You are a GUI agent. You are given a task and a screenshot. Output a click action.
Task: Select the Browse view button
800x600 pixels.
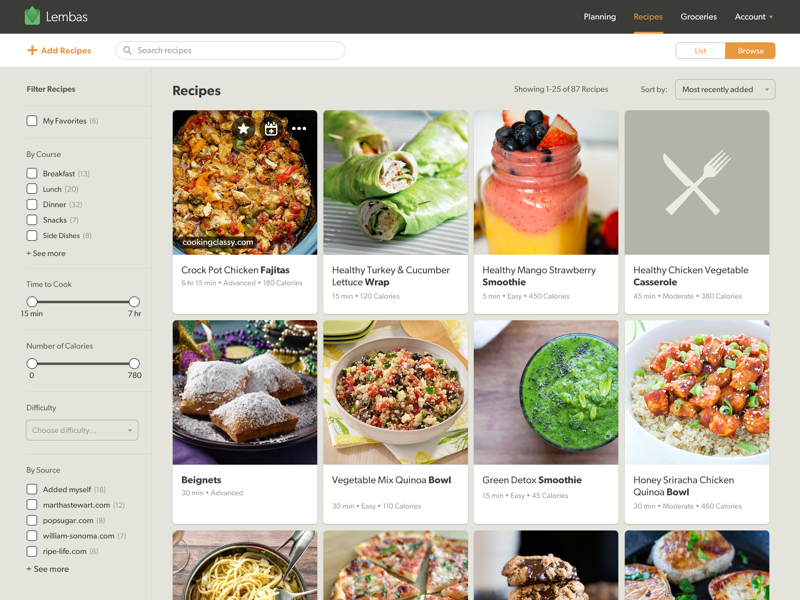750,51
